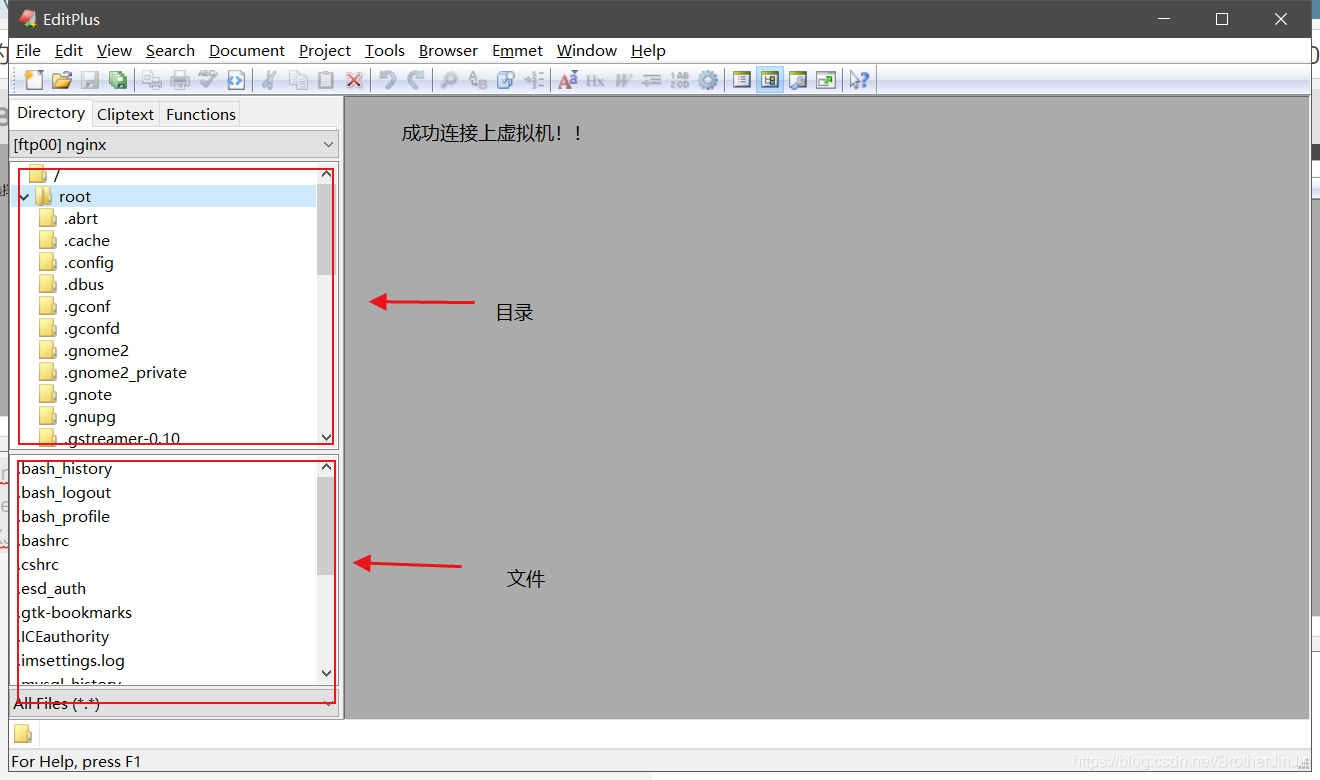Open the Tools menu
This screenshot has height=780, width=1320.
pos(385,50)
